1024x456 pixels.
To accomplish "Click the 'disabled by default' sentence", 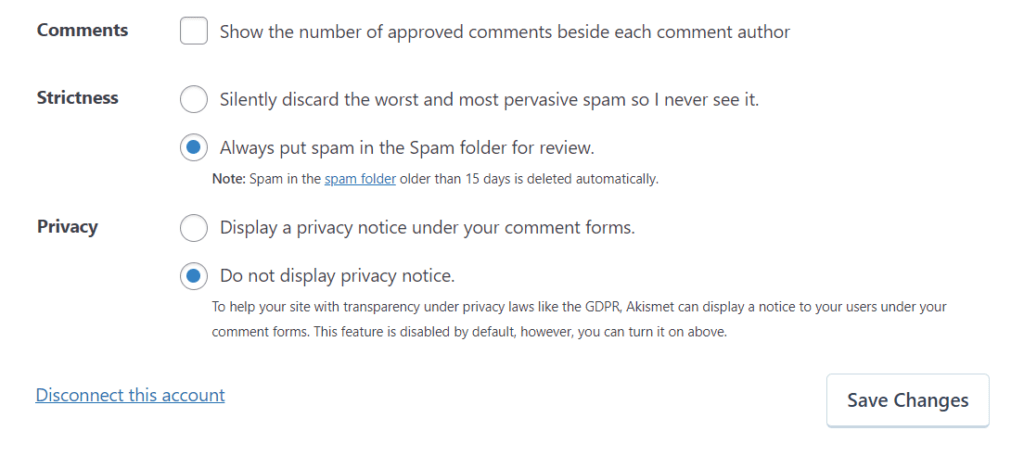I will (x=469, y=332).
